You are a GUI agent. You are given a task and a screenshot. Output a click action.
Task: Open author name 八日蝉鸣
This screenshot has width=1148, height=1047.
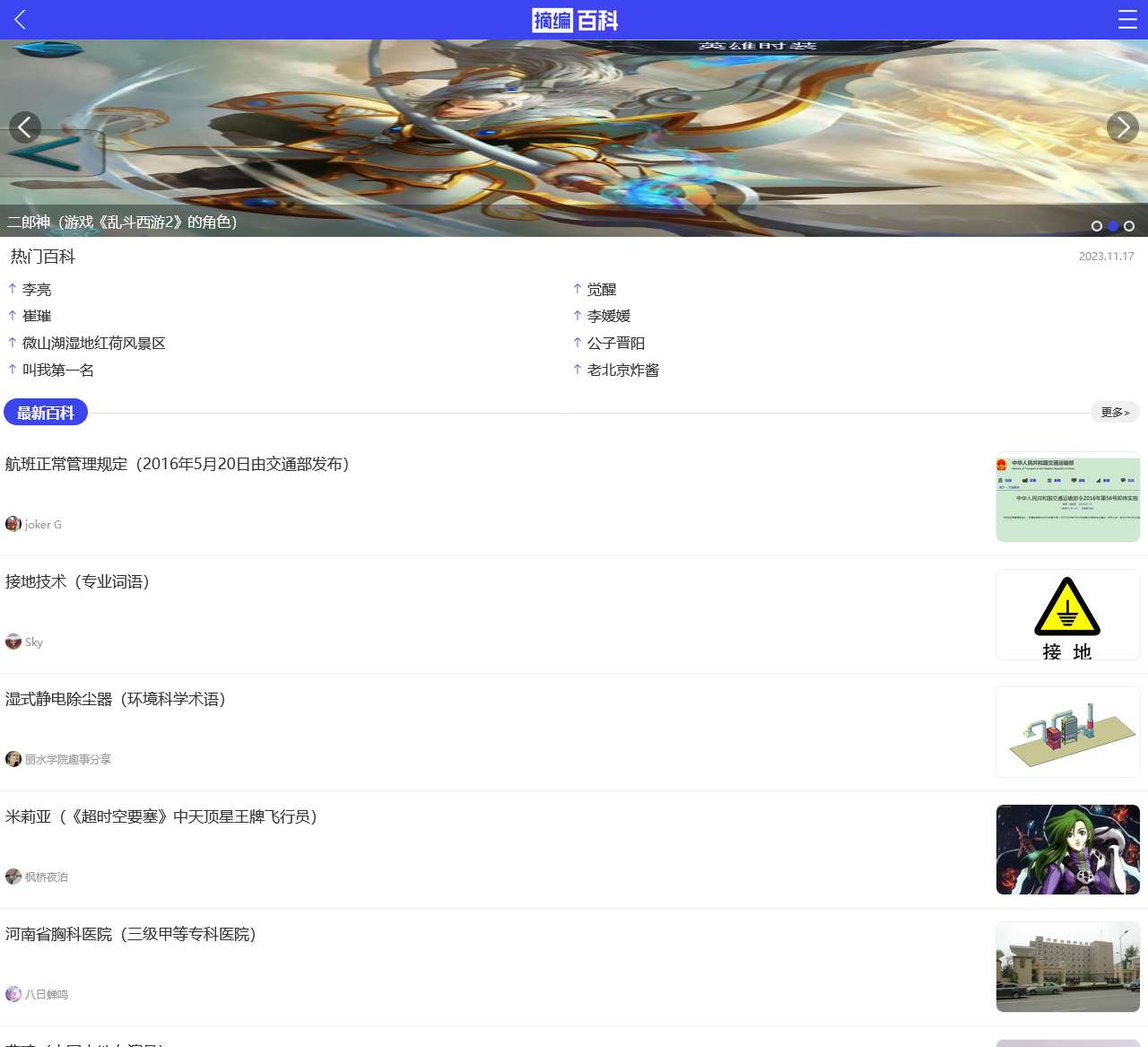(x=47, y=995)
